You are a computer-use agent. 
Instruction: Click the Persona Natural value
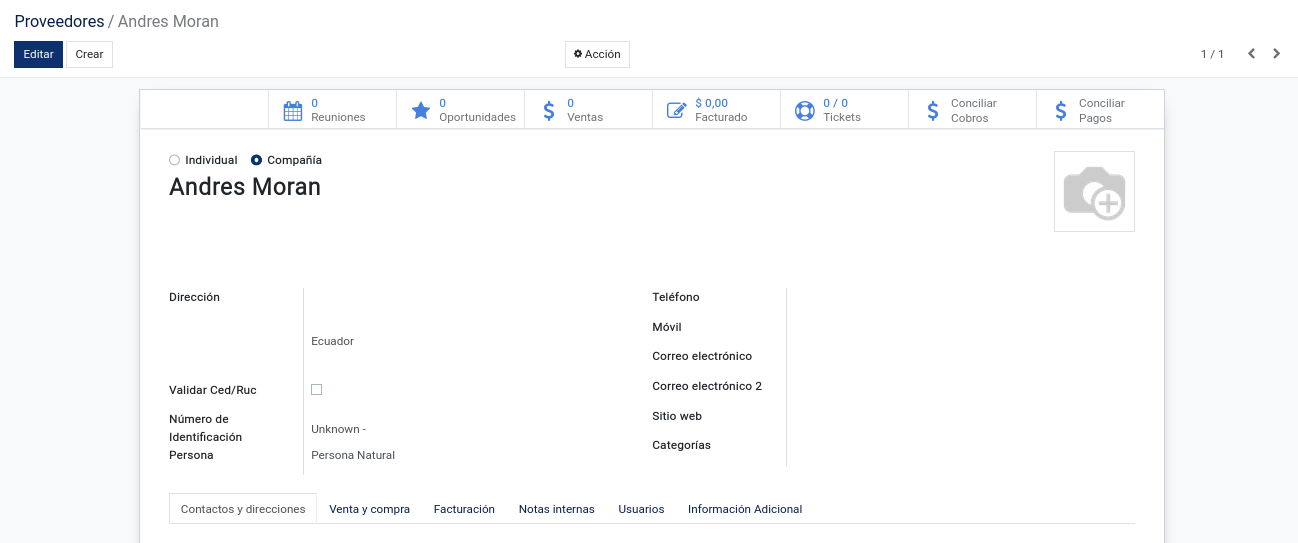click(353, 455)
